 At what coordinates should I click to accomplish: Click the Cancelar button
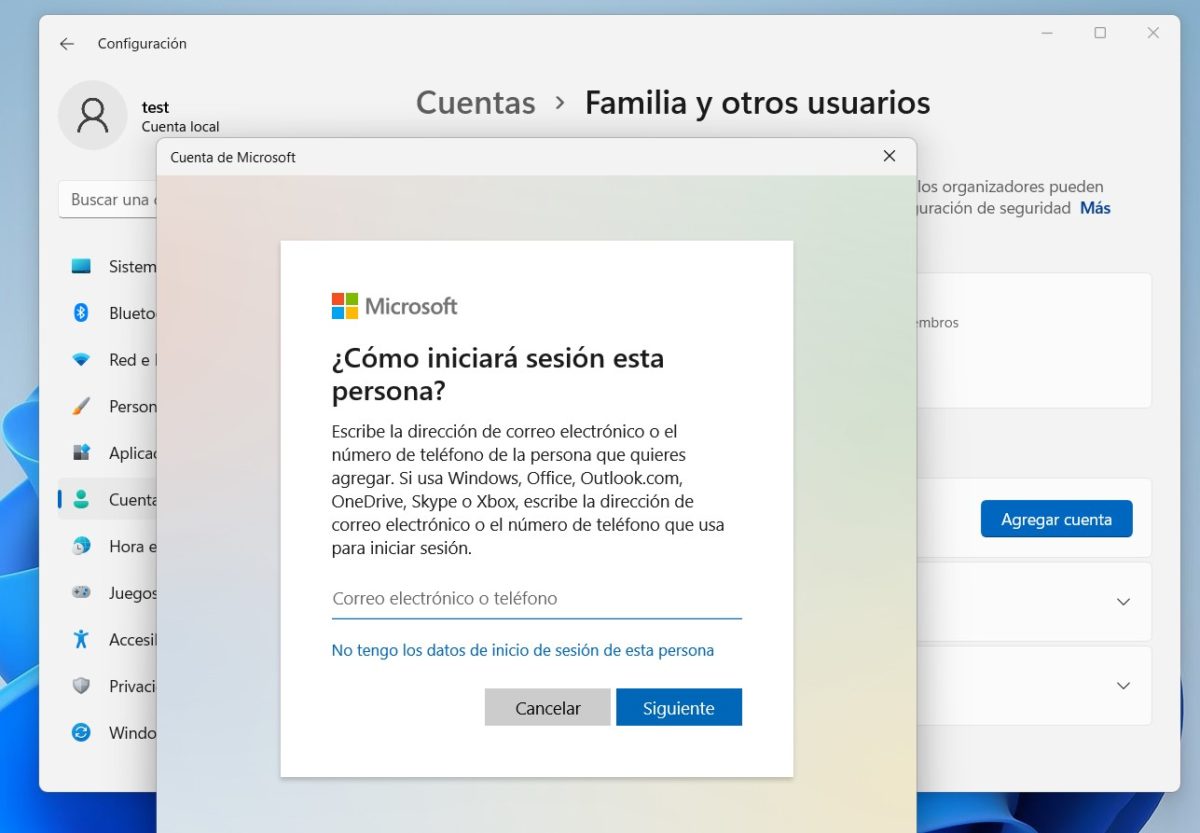pos(547,708)
